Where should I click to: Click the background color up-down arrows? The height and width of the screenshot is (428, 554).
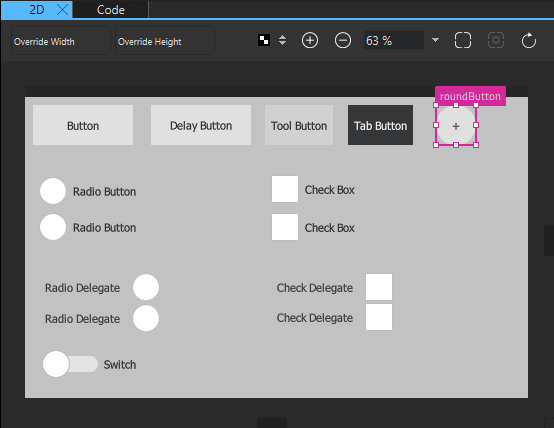tap(282, 40)
